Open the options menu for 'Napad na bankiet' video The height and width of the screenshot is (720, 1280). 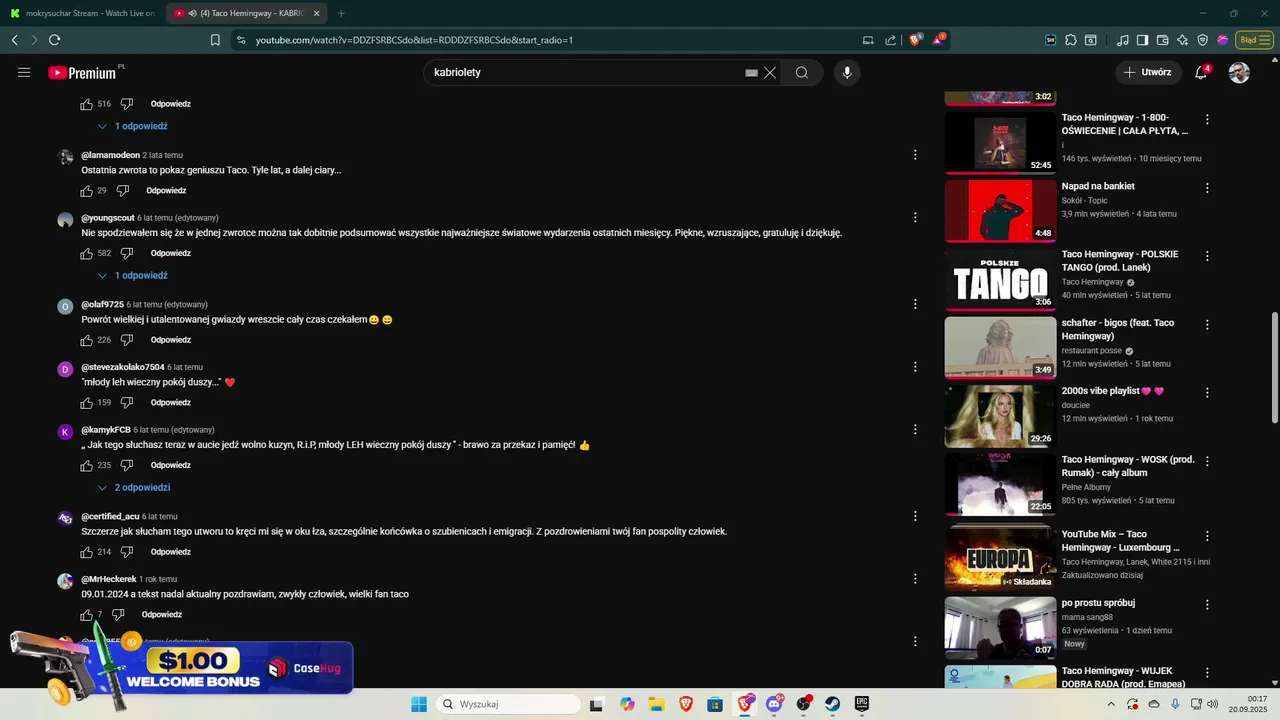tap(1207, 187)
